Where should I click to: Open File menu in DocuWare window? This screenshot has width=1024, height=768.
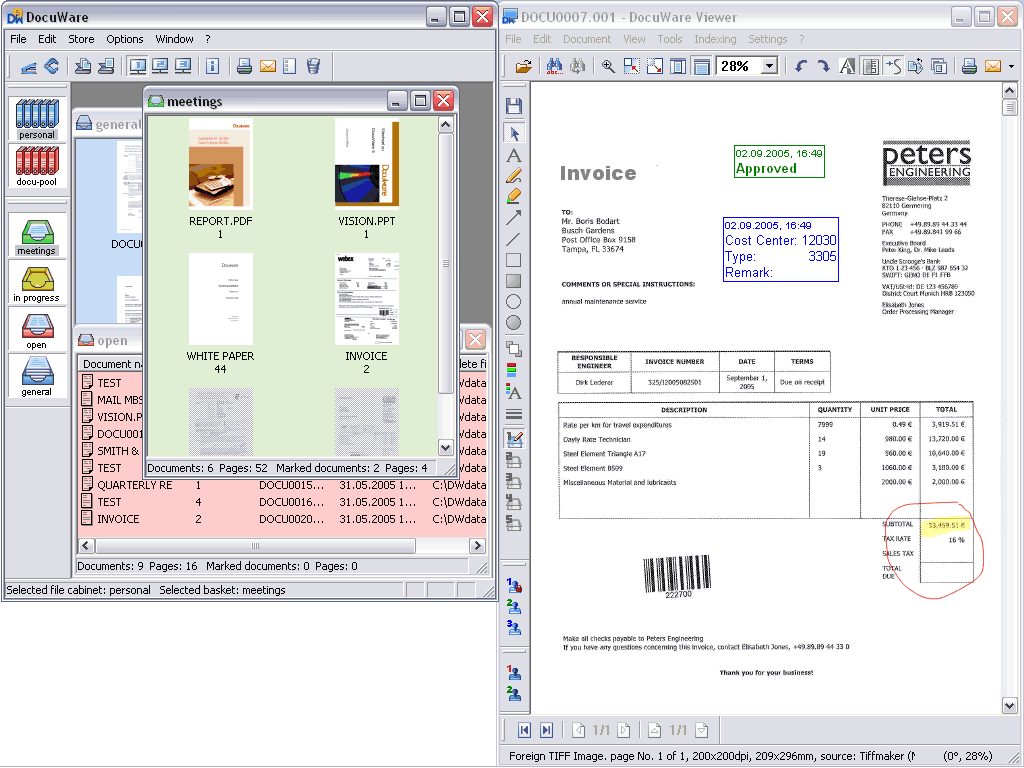pyautogui.click(x=18, y=39)
